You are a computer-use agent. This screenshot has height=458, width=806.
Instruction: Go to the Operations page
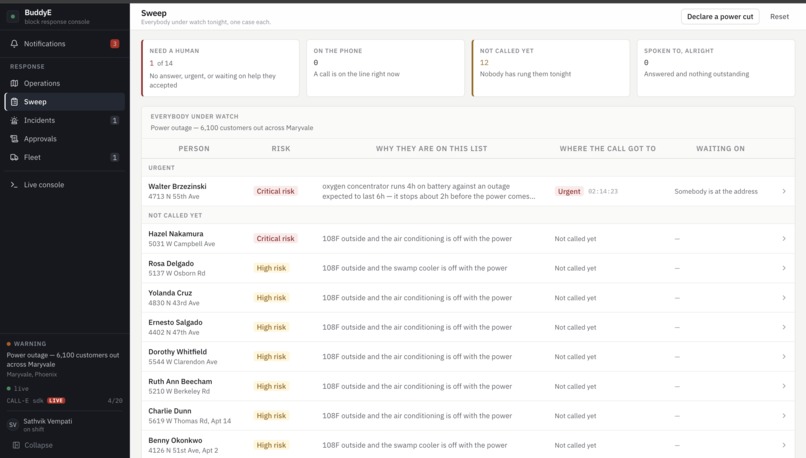[x=65, y=83]
